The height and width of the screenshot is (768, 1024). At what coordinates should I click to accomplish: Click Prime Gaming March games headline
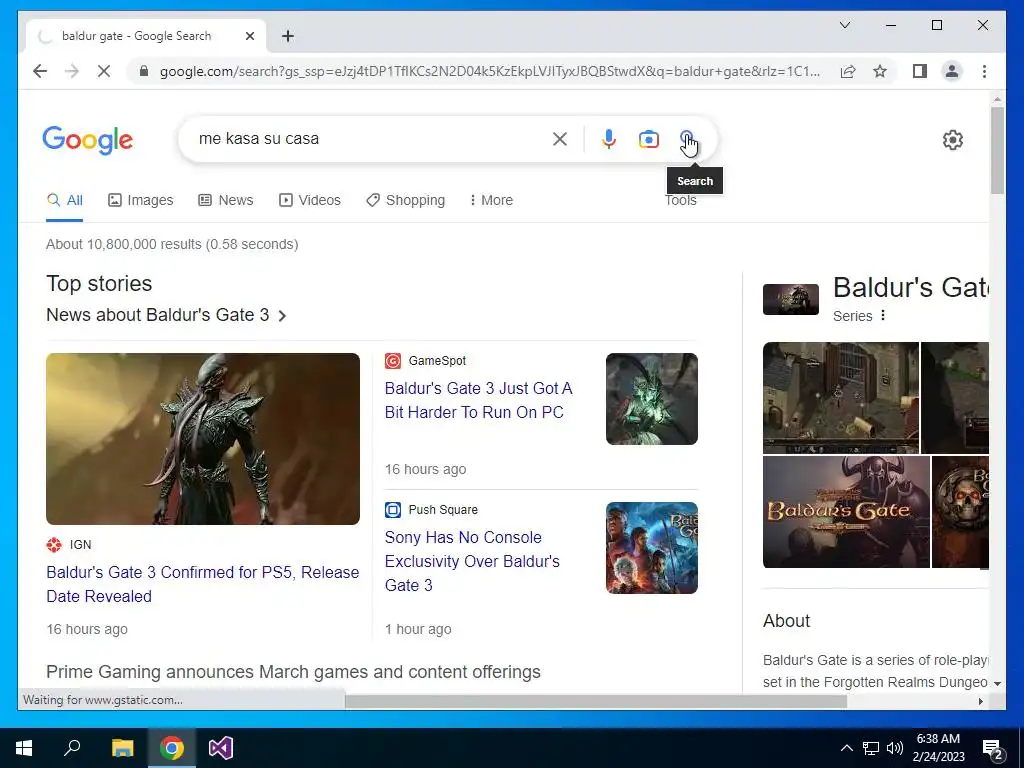[x=293, y=671]
